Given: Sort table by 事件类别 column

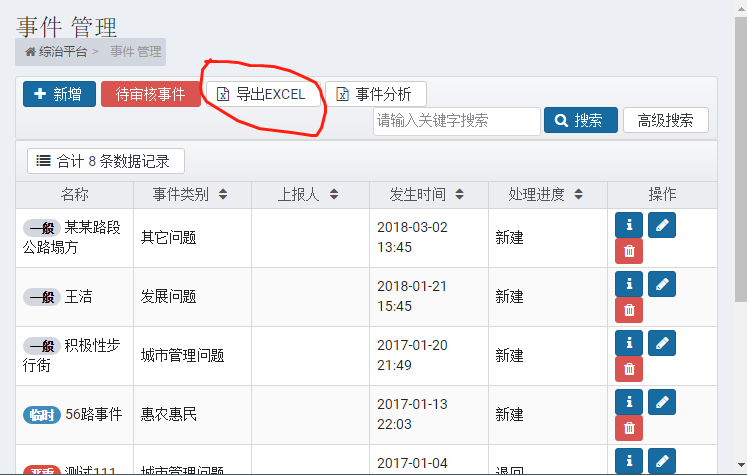Looking at the screenshot, I should coord(223,194).
